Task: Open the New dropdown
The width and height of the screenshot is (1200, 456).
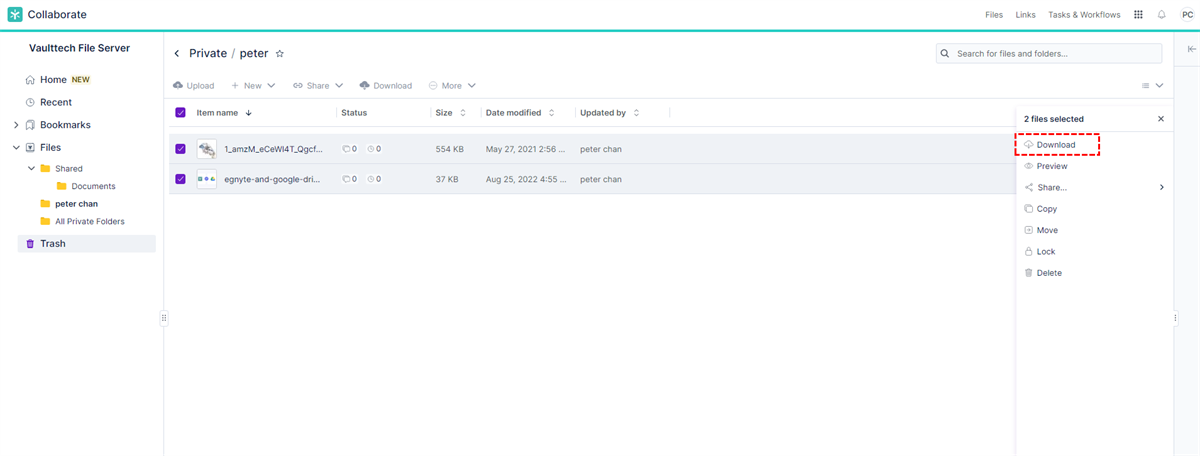Action: coord(253,85)
